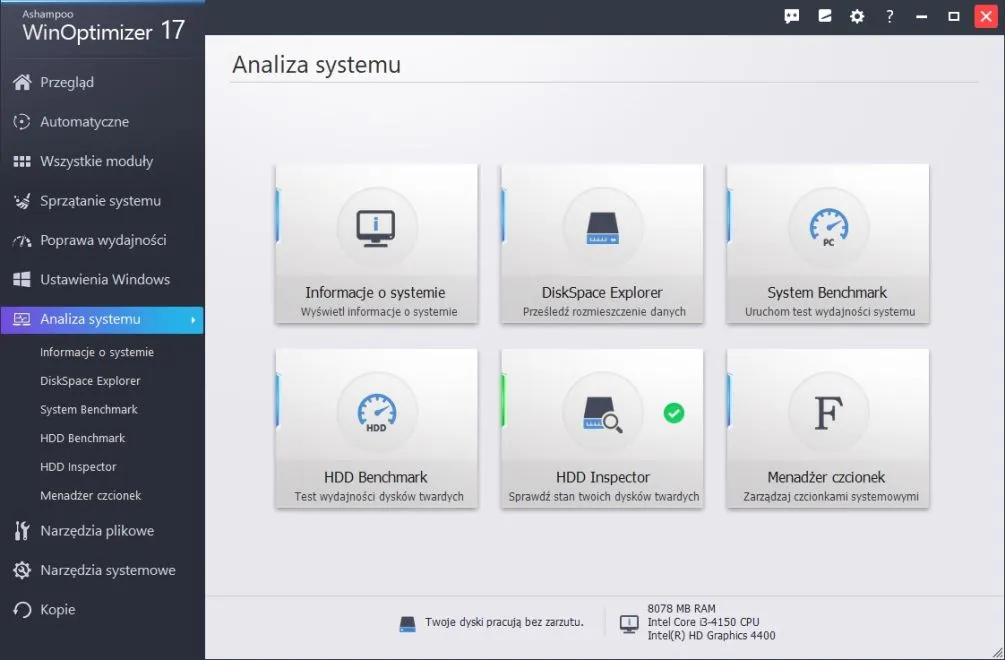
Task: Open help via the question mark icon
Action: tap(889, 16)
